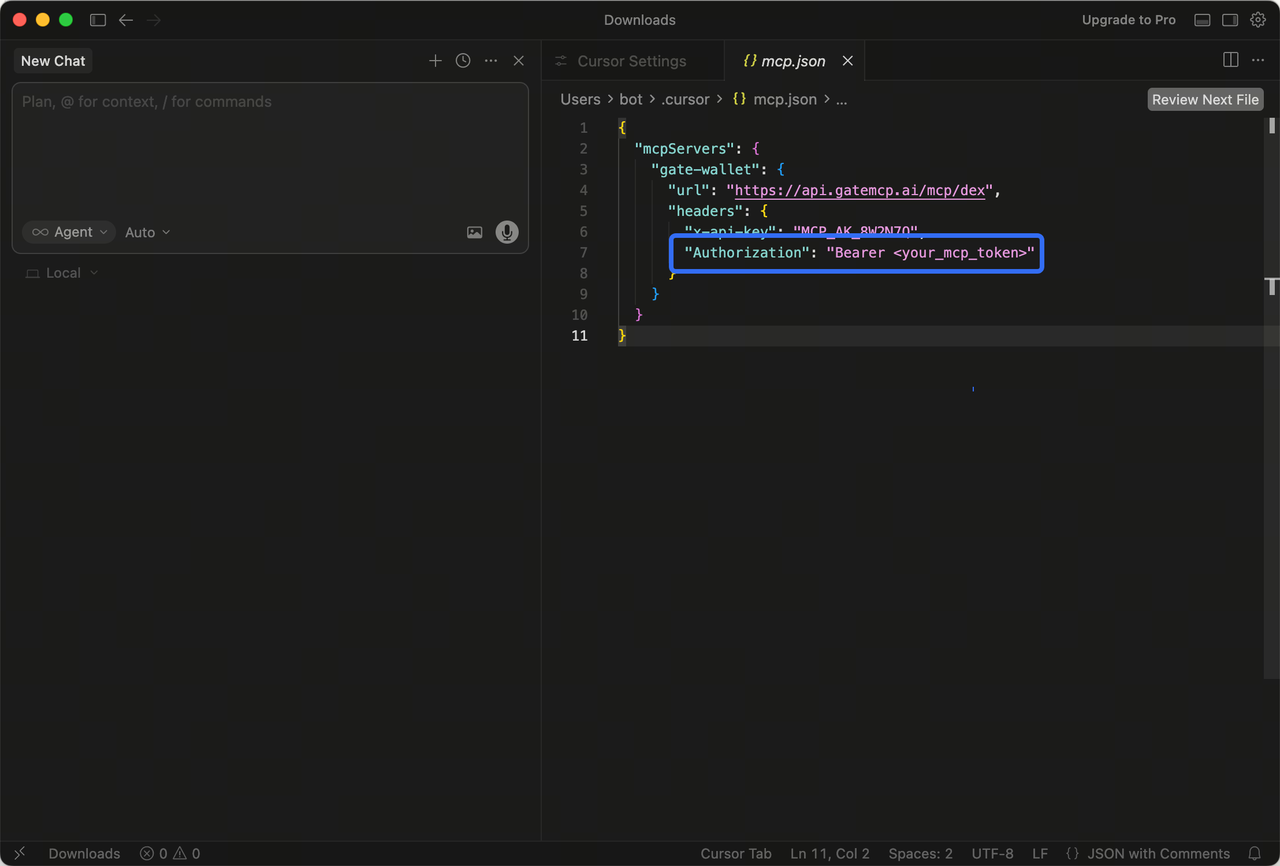The height and width of the screenshot is (866, 1280).
Task: Click the Upgrade to Pro link
Action: point(1128,20)
